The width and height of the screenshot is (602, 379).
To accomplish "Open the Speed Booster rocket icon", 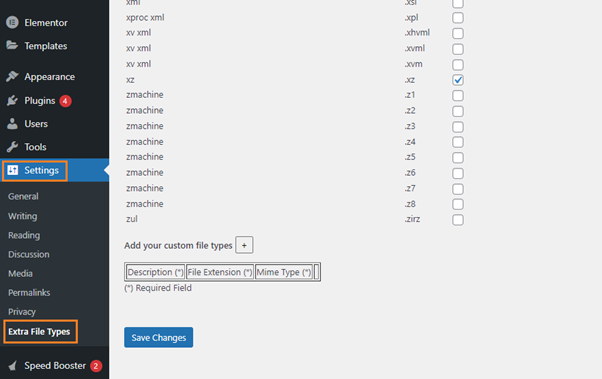I will point(13,366).
